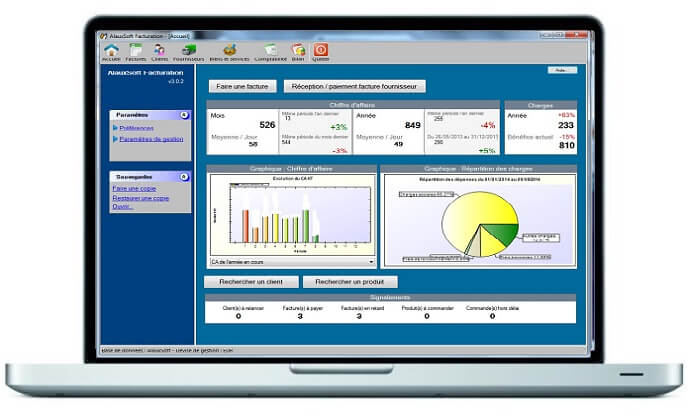This screenshot has width=694, height=416.
Task: Click the green +5% indicator
Action: [x=487, y=150]
